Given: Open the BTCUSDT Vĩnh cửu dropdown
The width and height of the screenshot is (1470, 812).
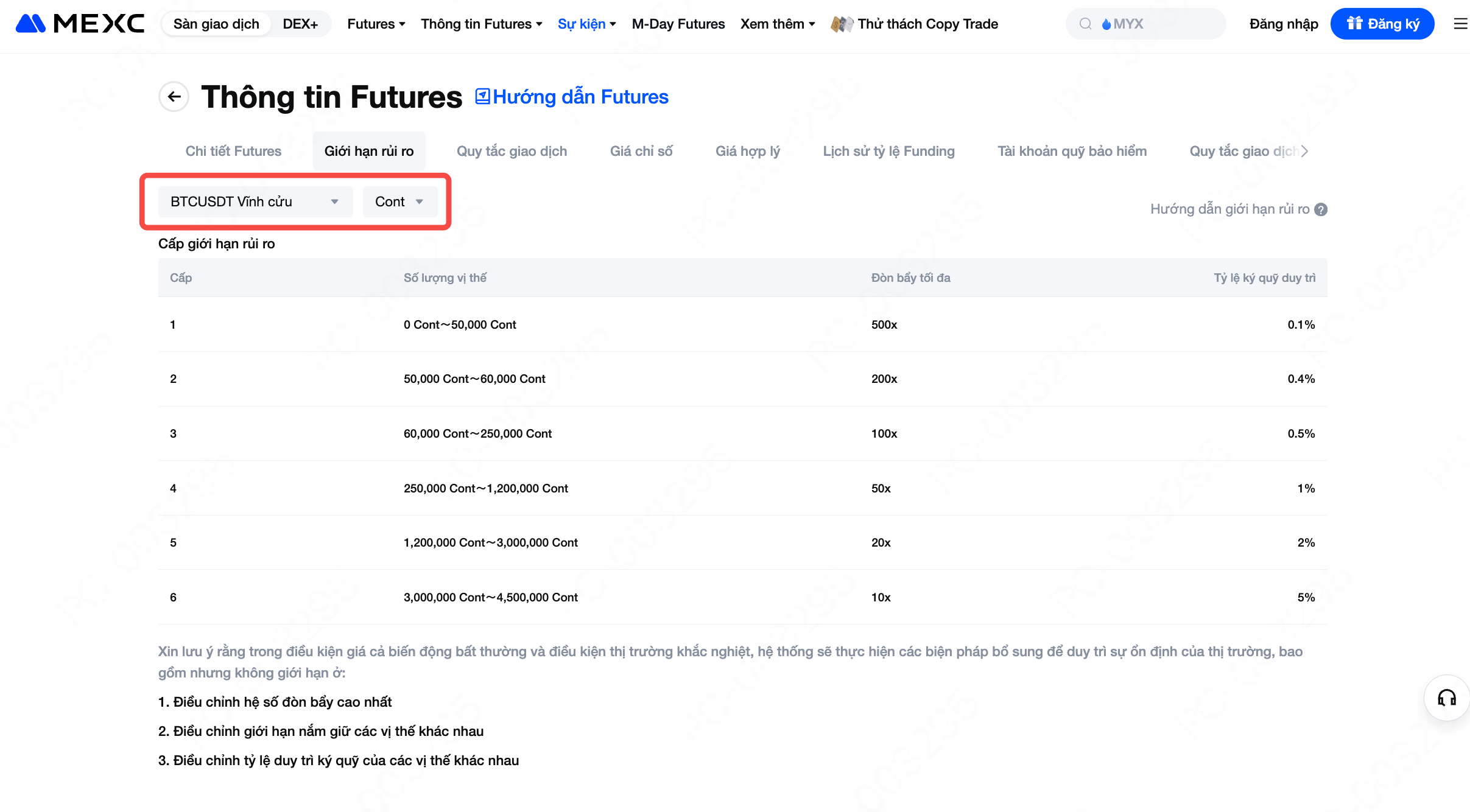Looking at the screenshot, I should tap(255, 201).
